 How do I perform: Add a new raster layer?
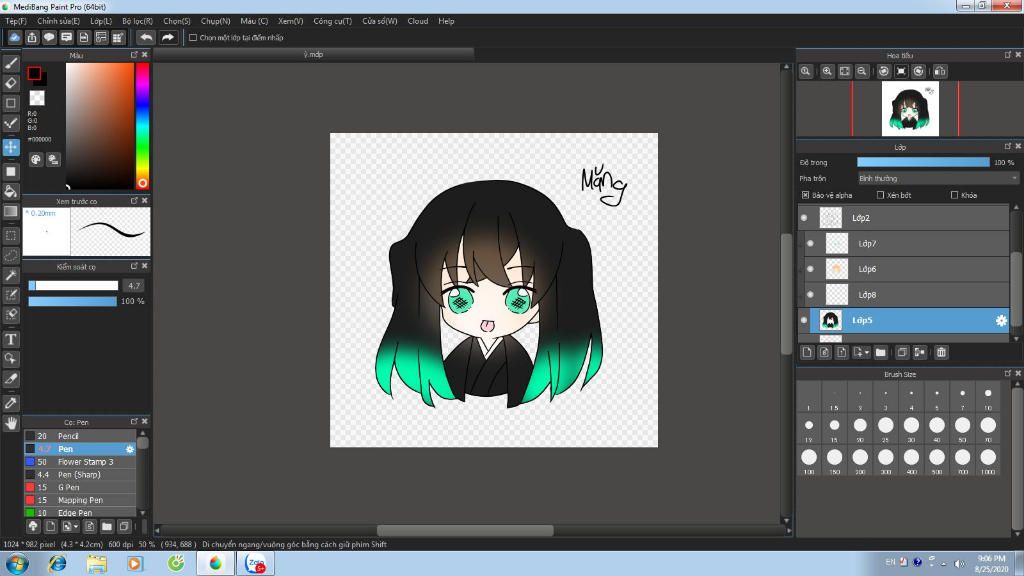coord(807,353)
